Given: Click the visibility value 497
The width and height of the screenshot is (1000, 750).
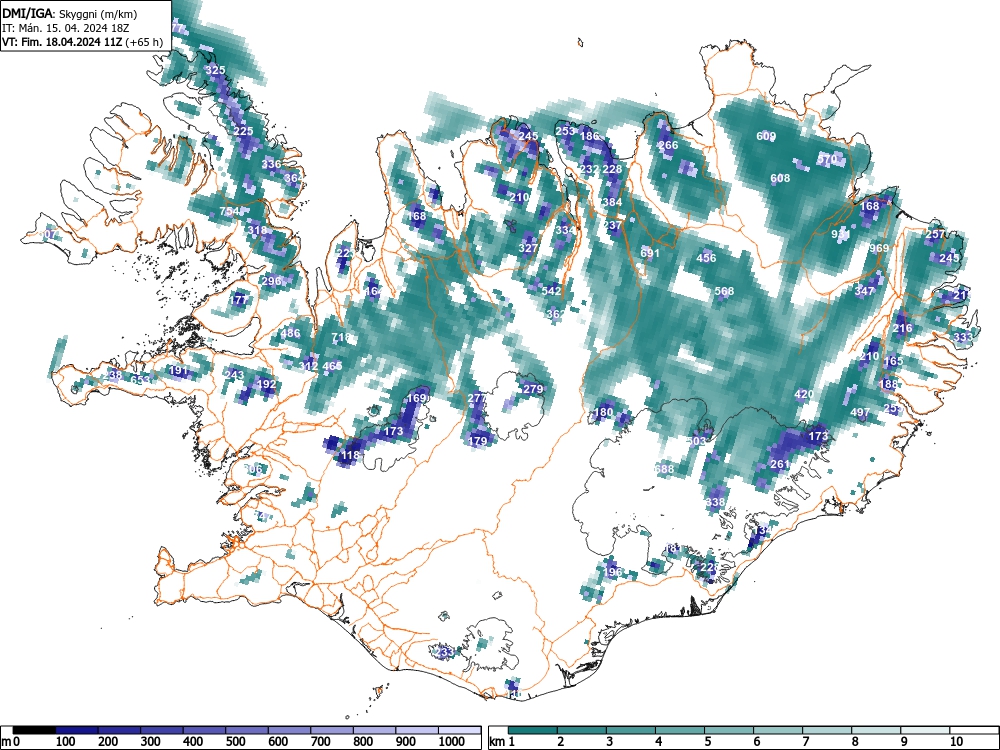Looking at the screenshot, I should click(860, 413).
